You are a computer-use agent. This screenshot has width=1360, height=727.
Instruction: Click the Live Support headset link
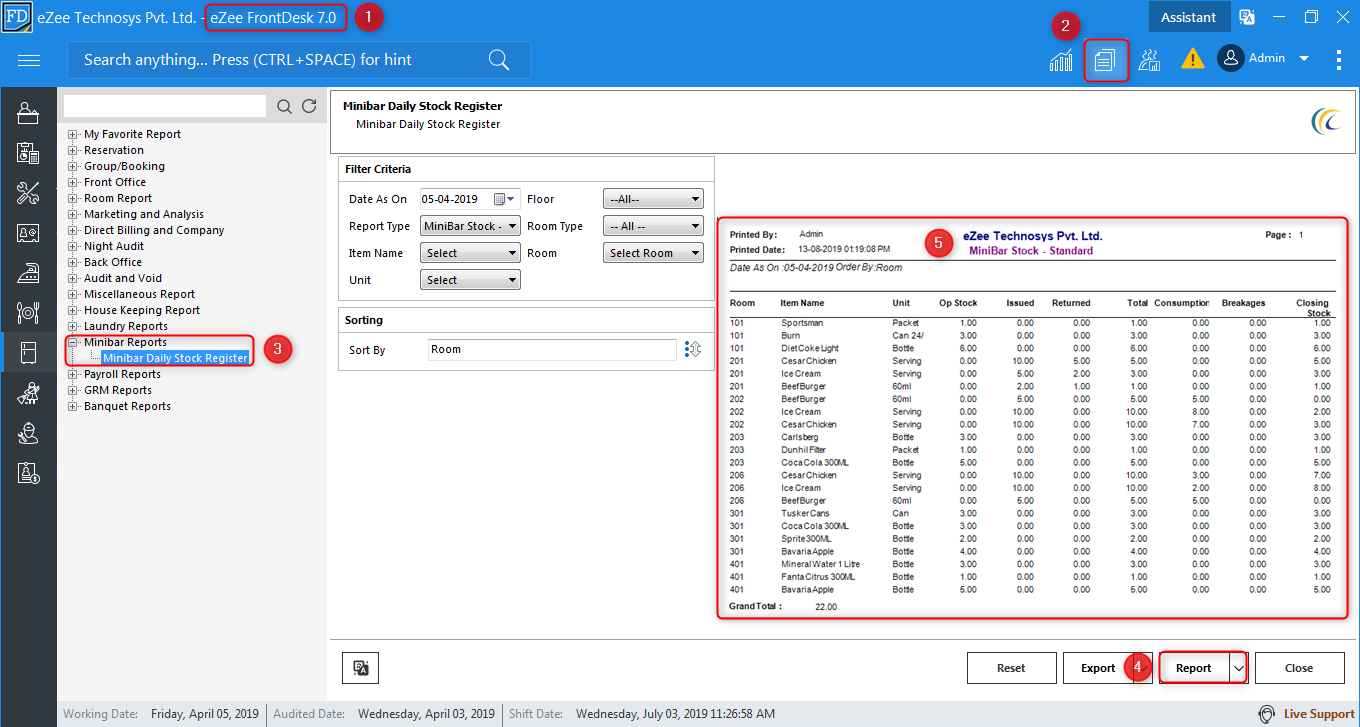pyautogui.click(x=1306, y=714)
